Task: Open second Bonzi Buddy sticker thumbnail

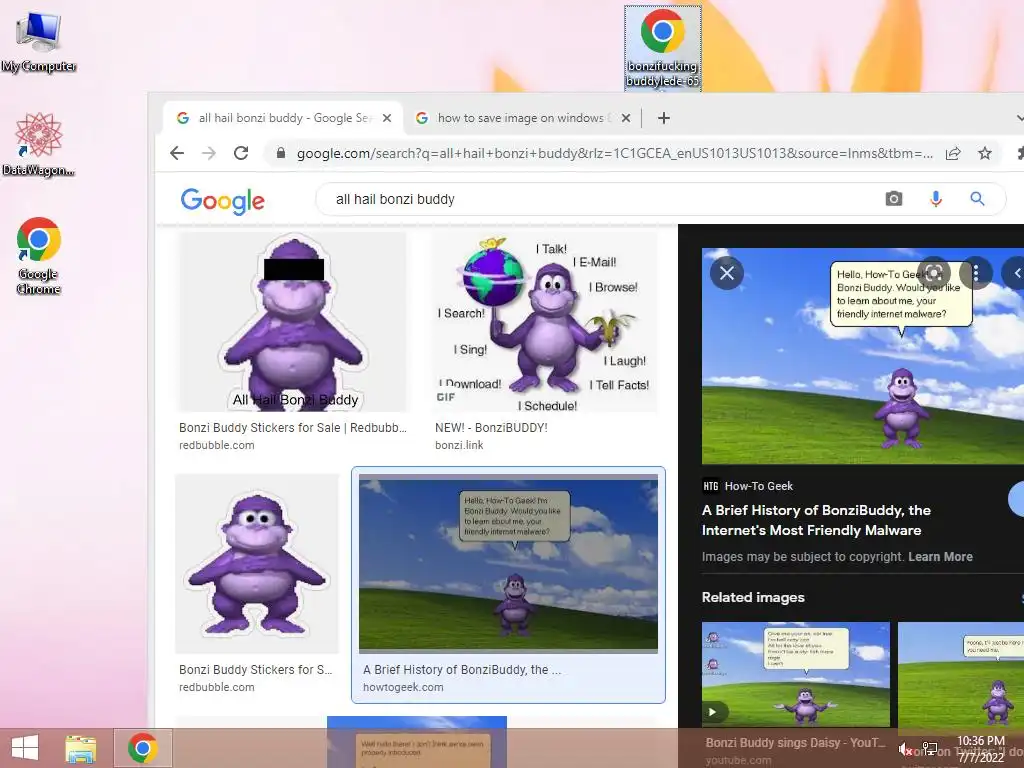Action: point(257,564)
